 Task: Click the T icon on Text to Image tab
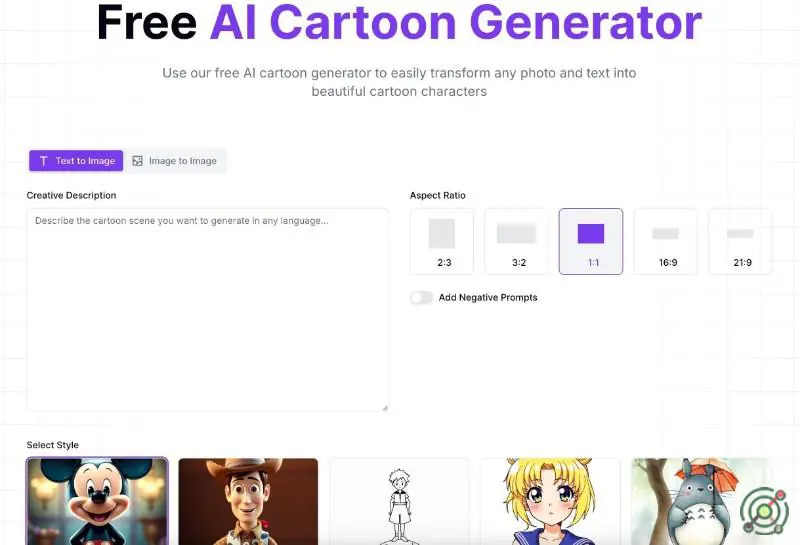point(44,161)
